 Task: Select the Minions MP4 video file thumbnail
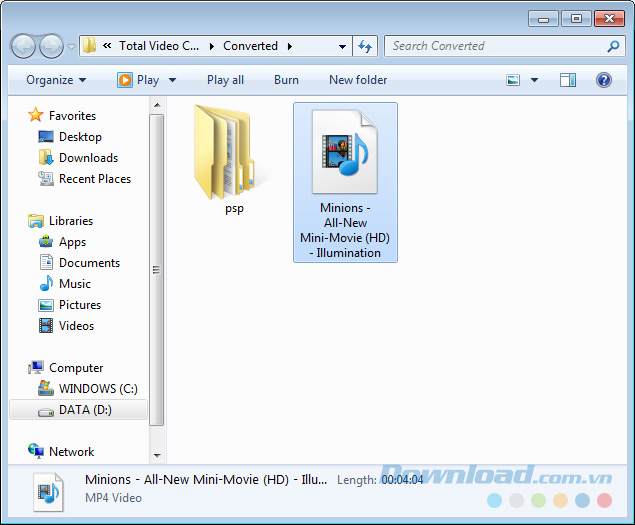[345, 152]
